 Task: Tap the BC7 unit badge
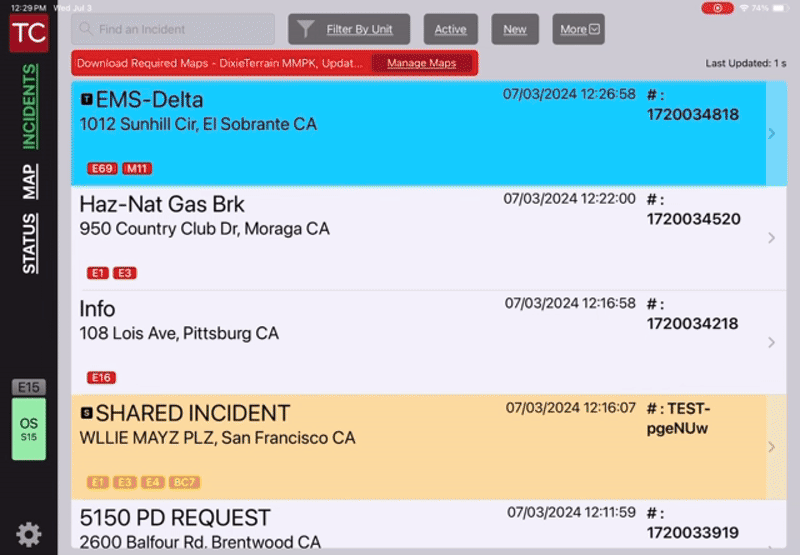184,482
